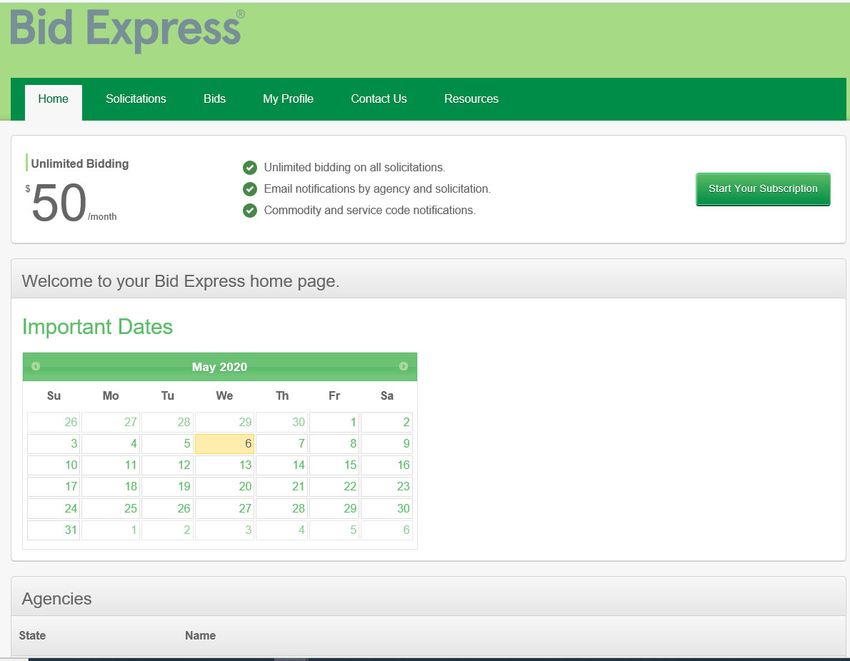
Task: Select June 6 in last calendar row
Action: click(x=387, y=530)
